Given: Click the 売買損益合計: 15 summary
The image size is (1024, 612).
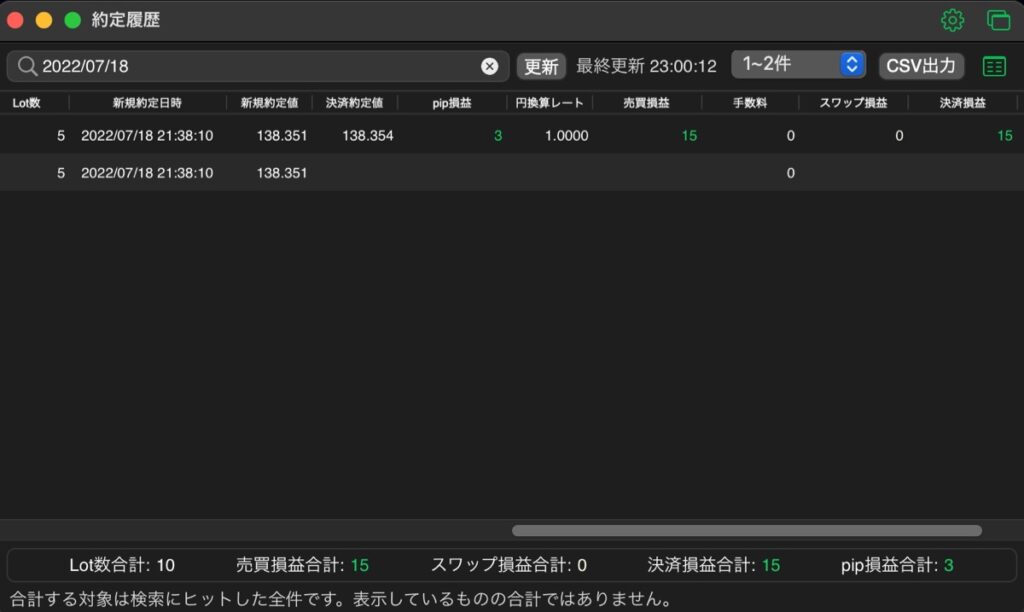Looking at the screenshot, I should click(x=302, y=565).
